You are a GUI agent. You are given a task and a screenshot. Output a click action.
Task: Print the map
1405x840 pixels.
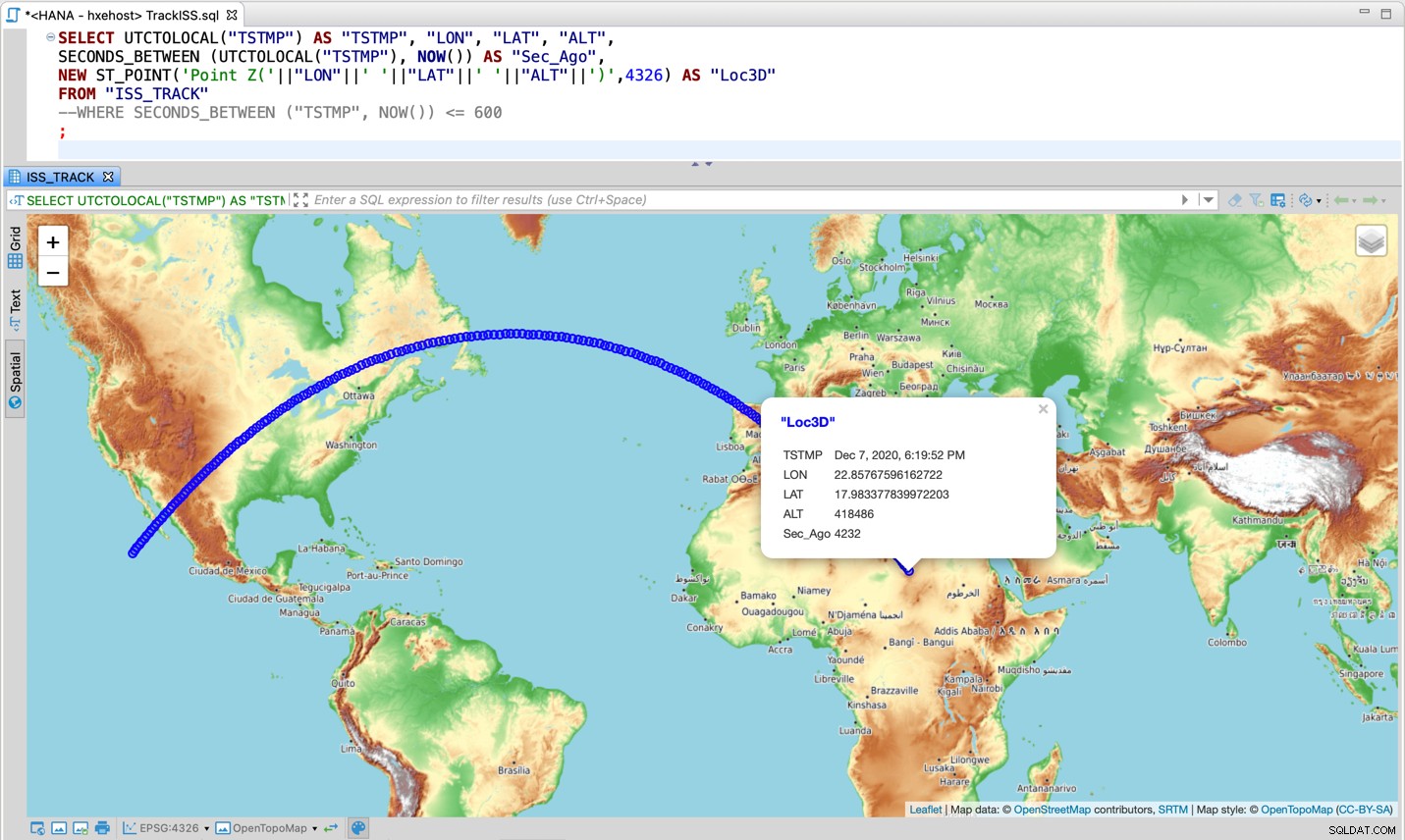point(102,828)
